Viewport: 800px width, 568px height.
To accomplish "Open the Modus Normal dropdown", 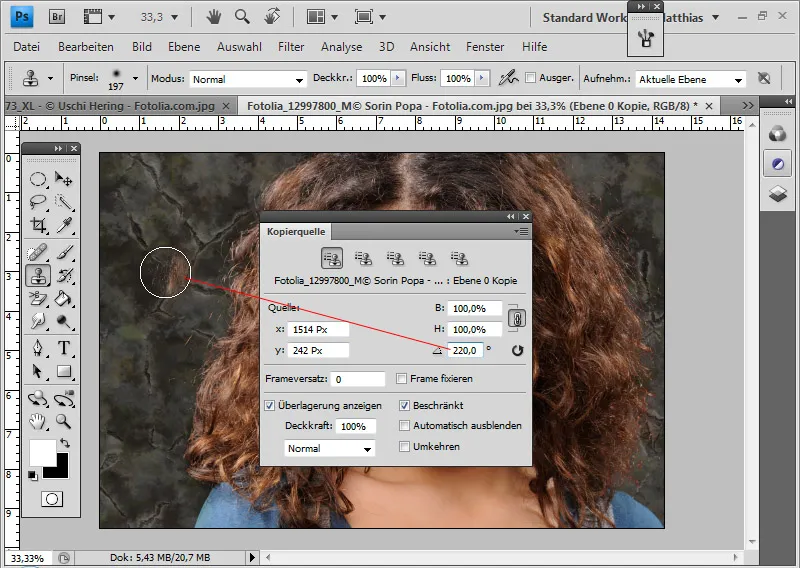I will click(248, 79).
